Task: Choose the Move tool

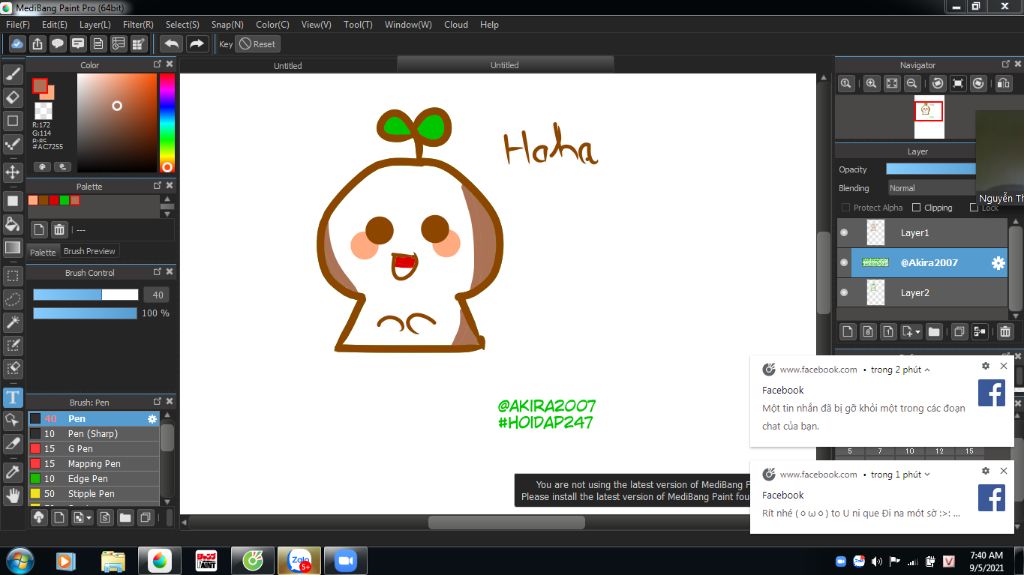Action: click(12, 172)
